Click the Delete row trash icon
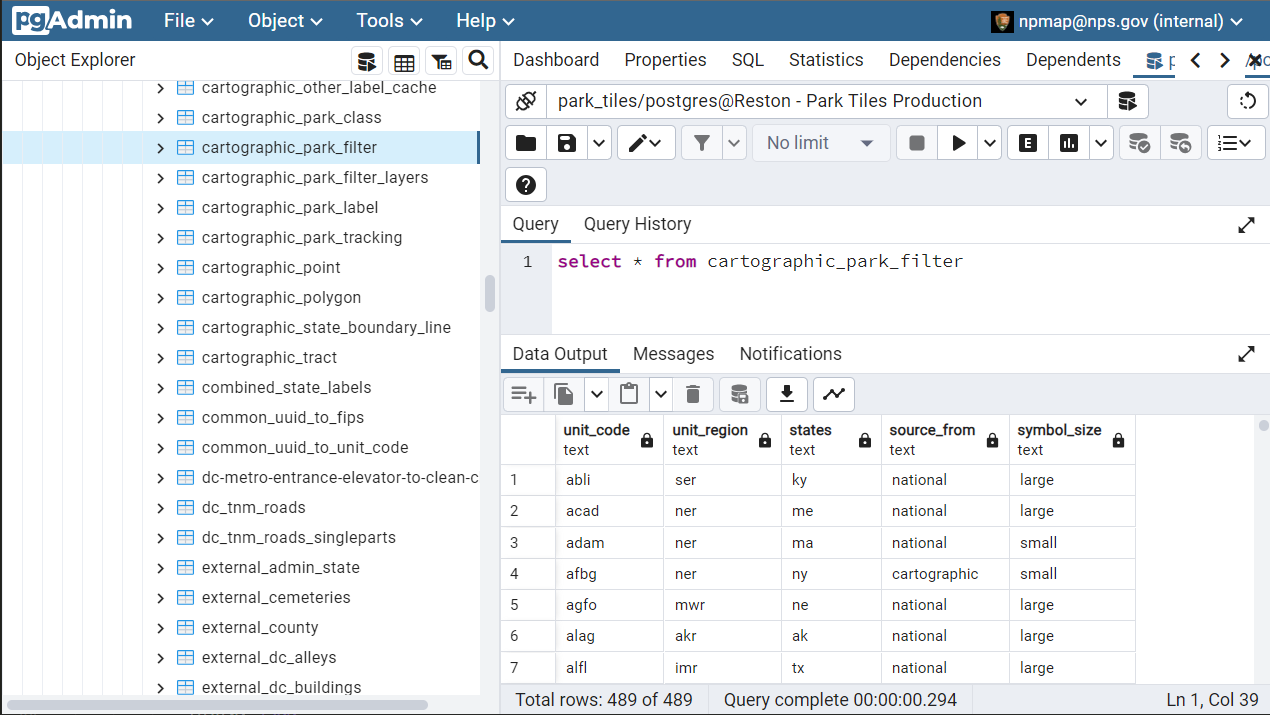Image resolution: width=1270 pixels, height=715 pixels. tap(693, 394)
